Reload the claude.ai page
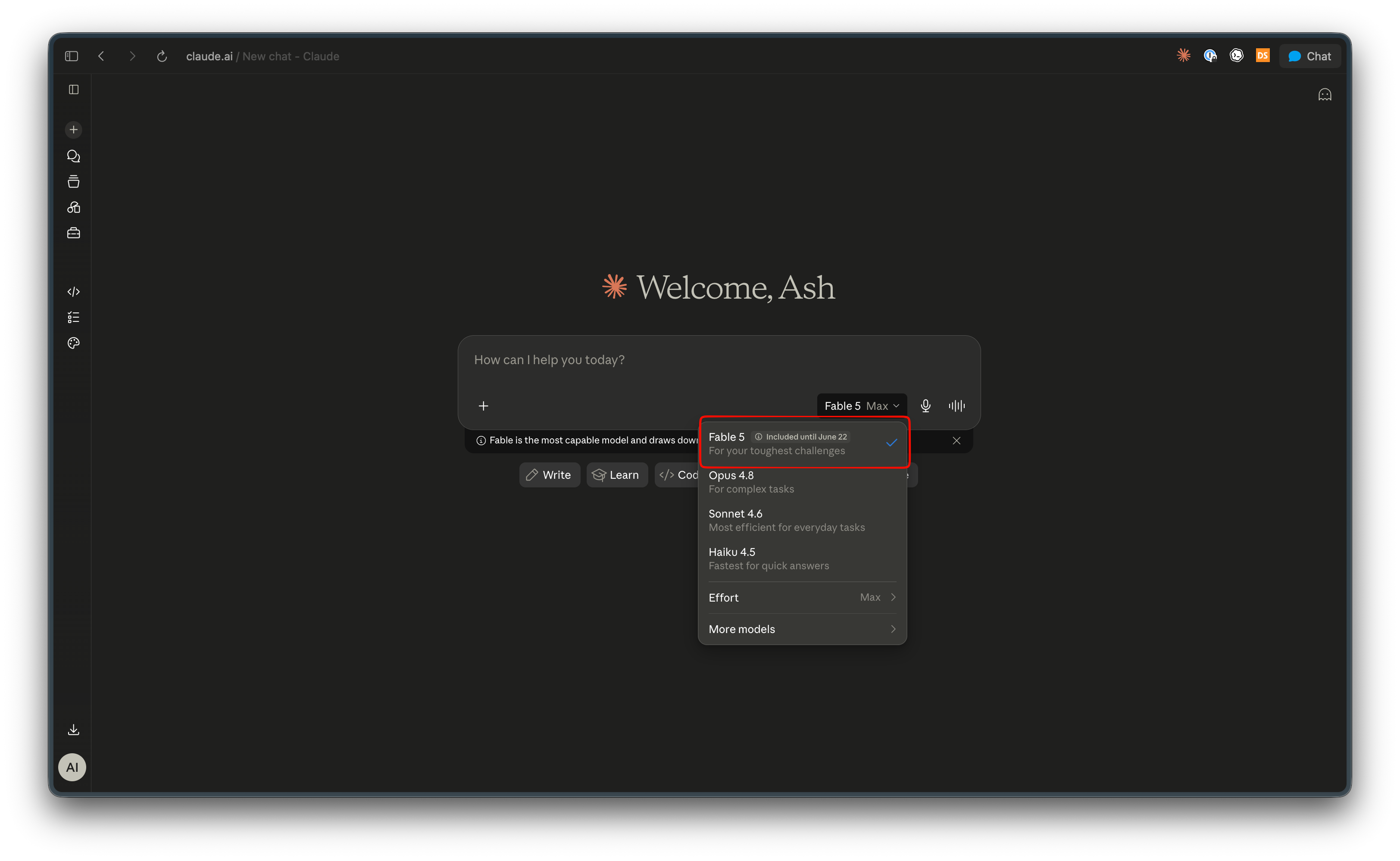Screen dimensions: 1400x861 [x=162, y=56]
